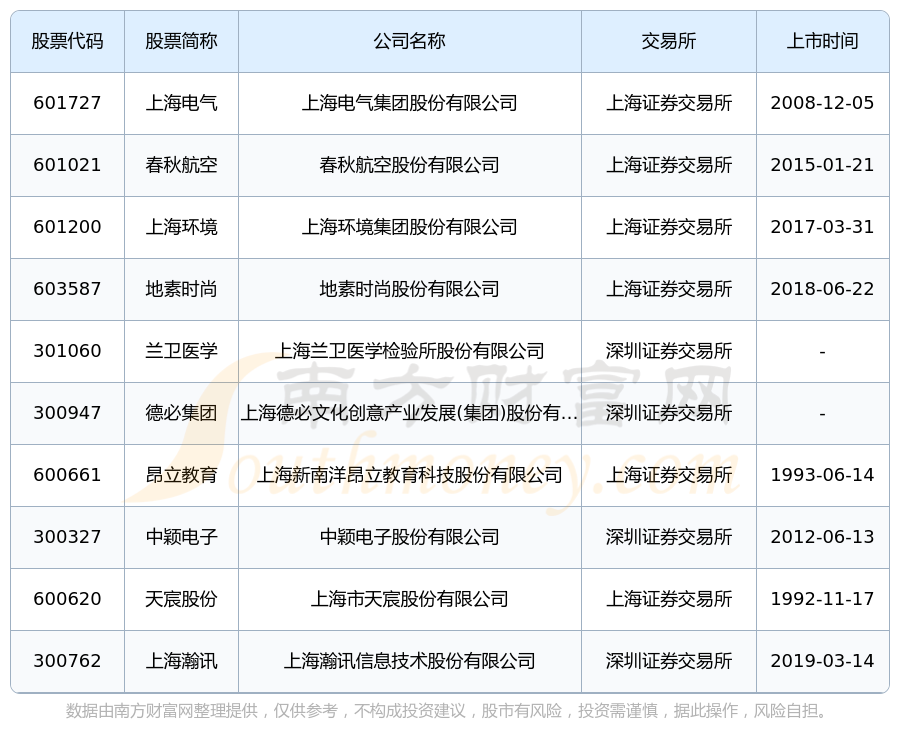Click the exchange cell in 301060 row

tap(669, 351)
